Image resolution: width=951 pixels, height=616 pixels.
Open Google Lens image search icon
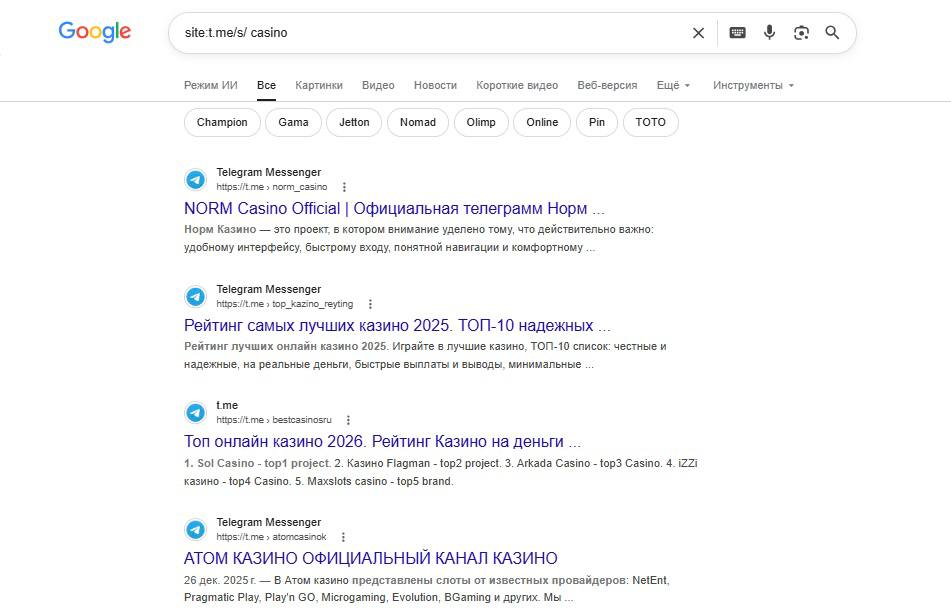click(801, 33)
